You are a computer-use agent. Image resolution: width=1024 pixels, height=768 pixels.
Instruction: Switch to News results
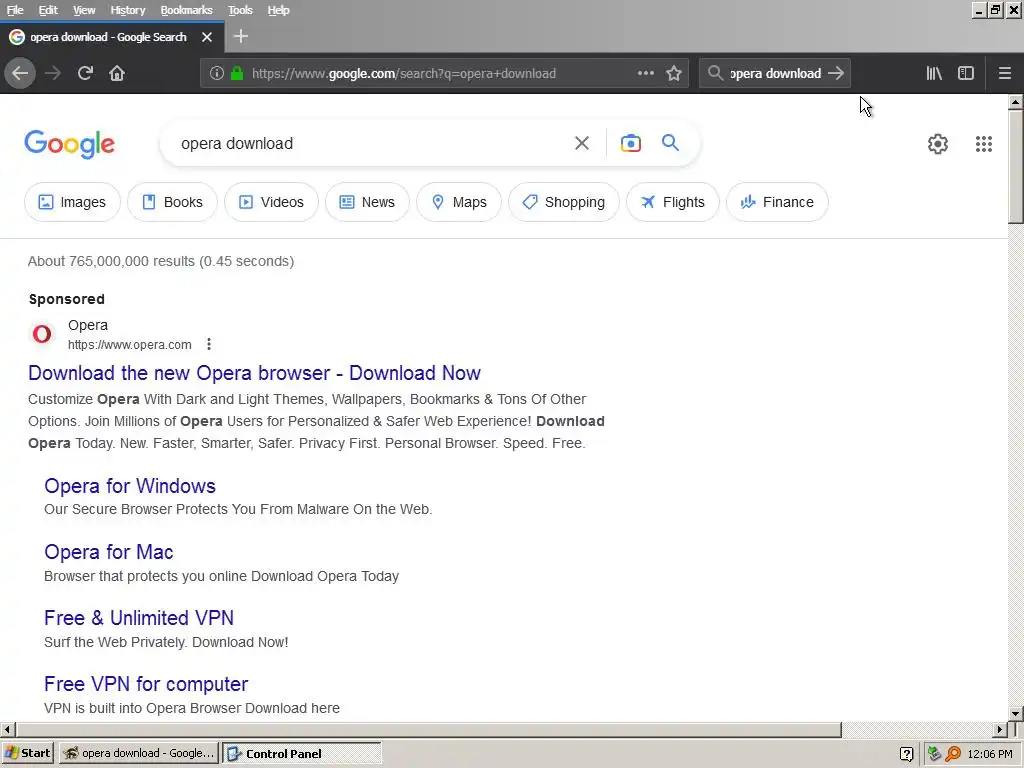(x=368, y=202)
